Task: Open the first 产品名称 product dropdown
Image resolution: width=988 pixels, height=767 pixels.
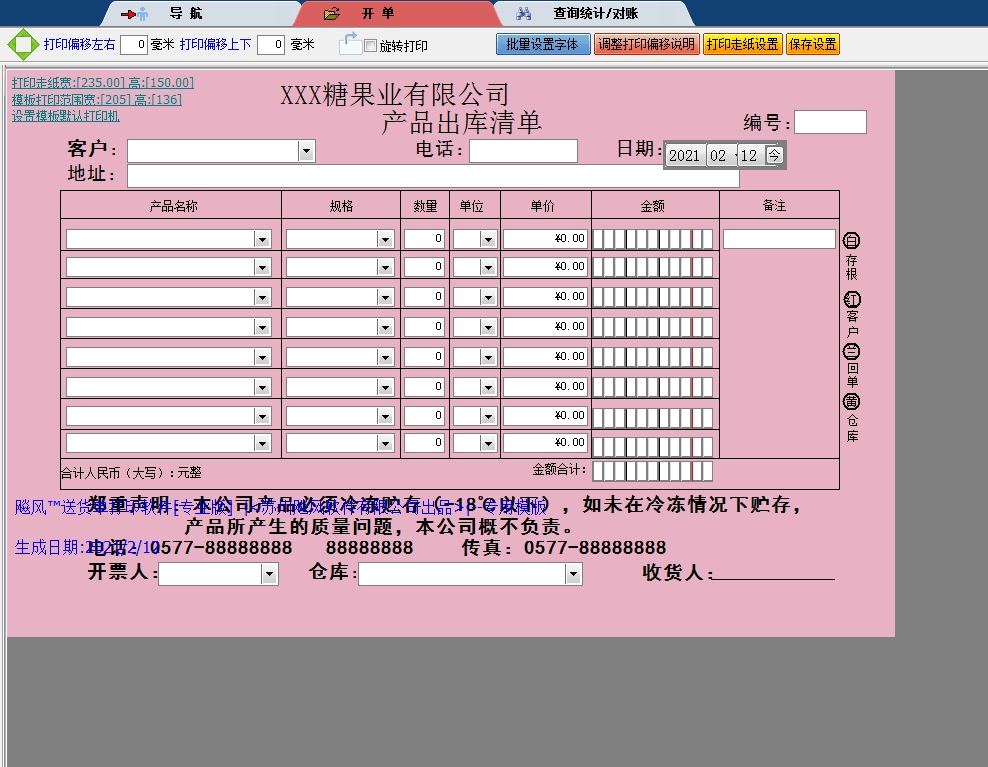Action: [x=263, y=238]
